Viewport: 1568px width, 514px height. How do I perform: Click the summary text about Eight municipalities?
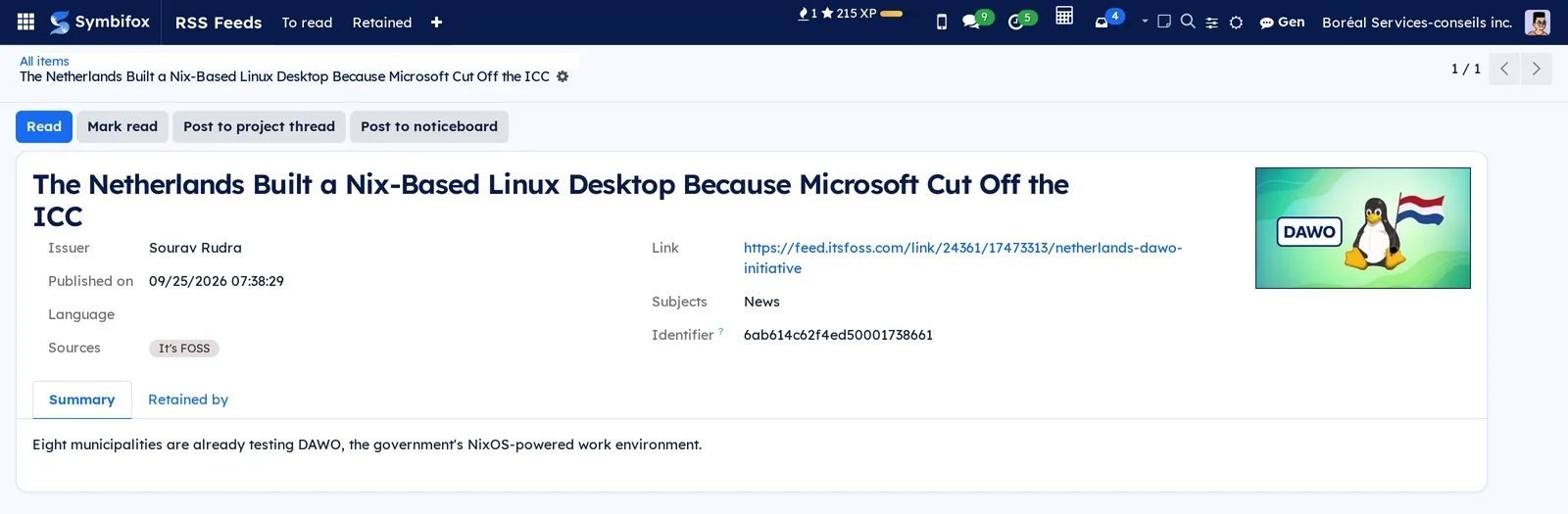coord(367,444)
